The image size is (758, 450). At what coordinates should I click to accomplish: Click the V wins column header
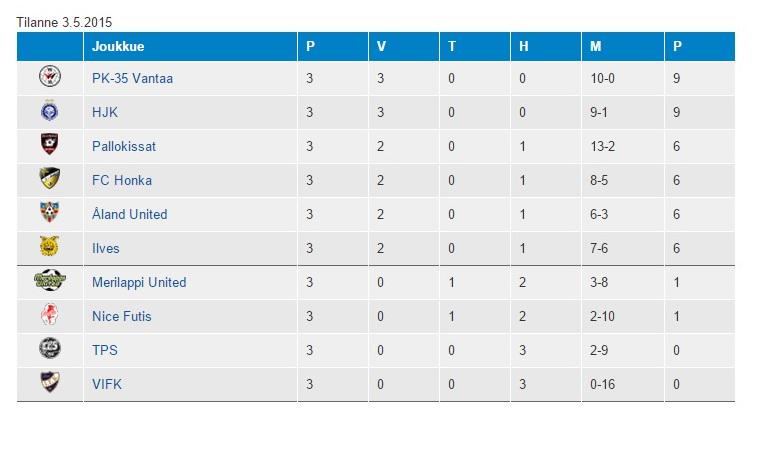pyautogui.click(x=381, y=46)
